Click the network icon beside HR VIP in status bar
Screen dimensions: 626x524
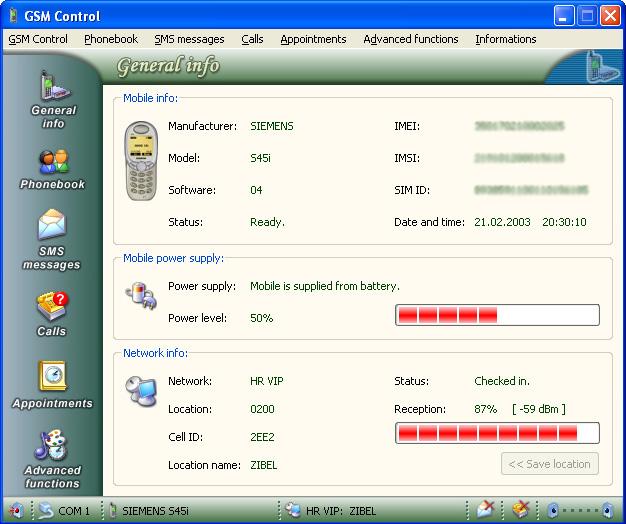coord(293,510)
